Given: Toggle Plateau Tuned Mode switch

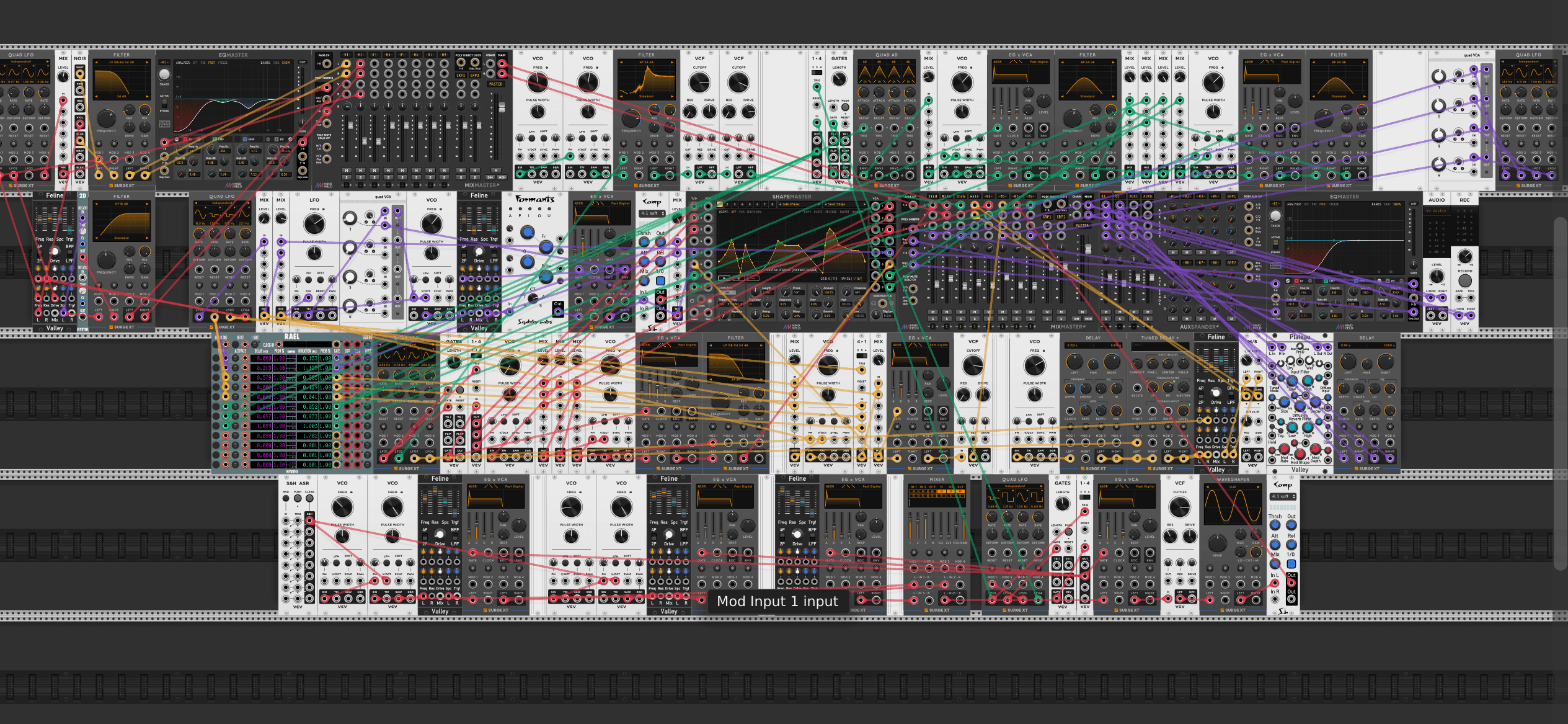Looking at the screenshot, I should pos(1274,383).
